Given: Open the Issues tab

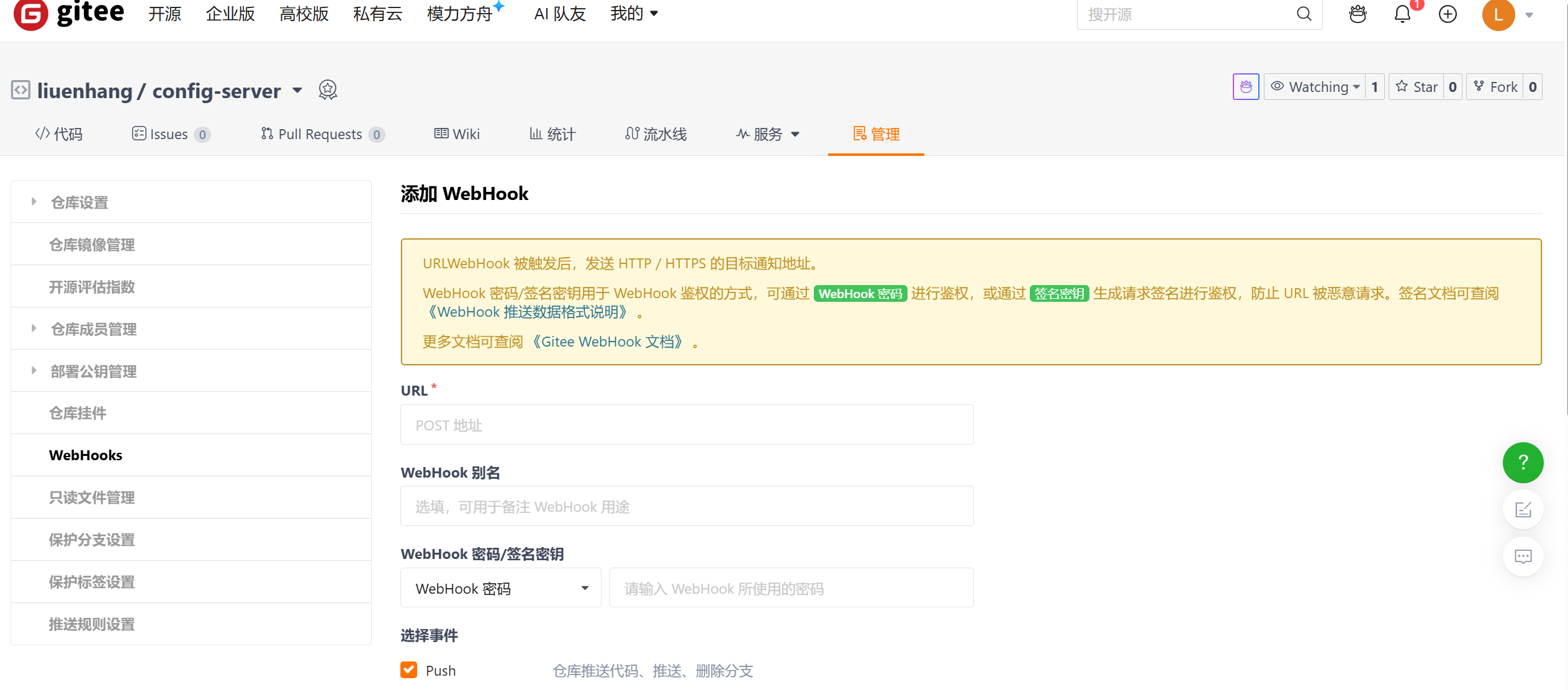Looking at the screenshot, I should [x=171, y=134].
